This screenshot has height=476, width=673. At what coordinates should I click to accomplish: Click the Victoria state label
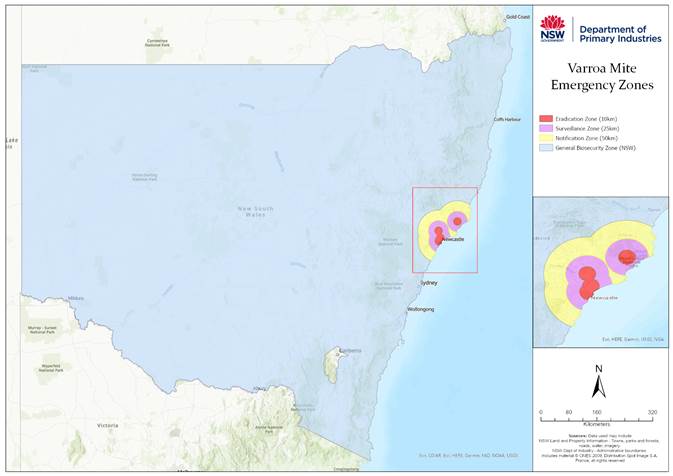106,426
